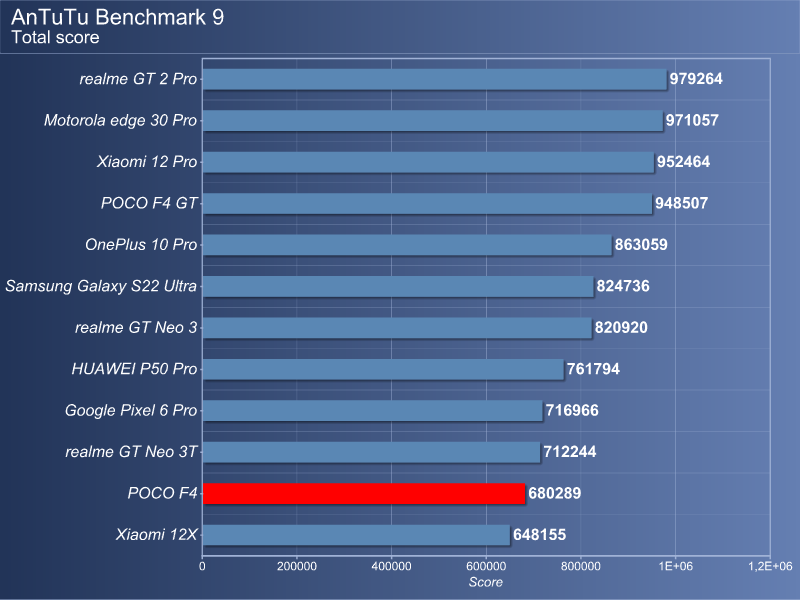
Task: Select the "1,2E+06" x-axis tick label
Action: (x=770, y=566)
